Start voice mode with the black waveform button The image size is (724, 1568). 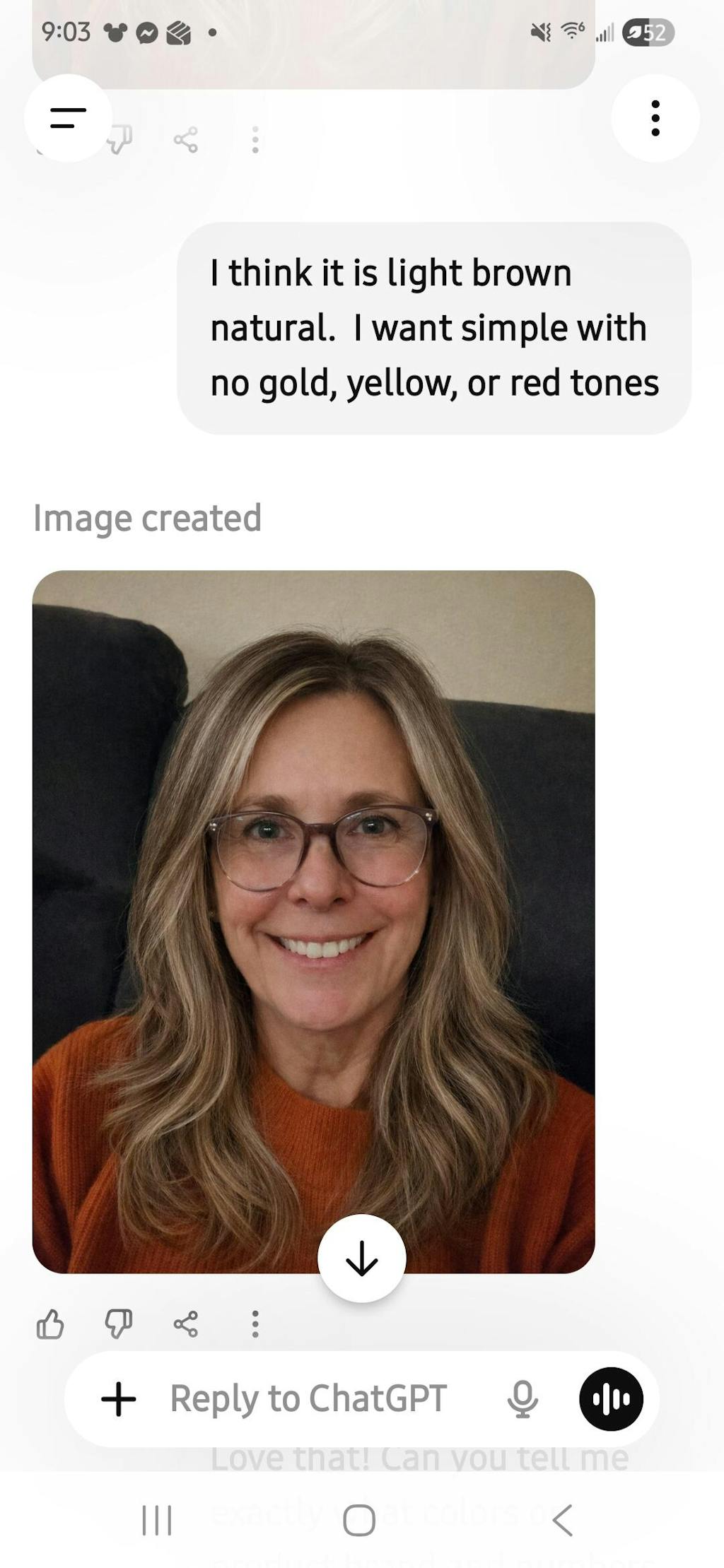[x=612, y=1399]
